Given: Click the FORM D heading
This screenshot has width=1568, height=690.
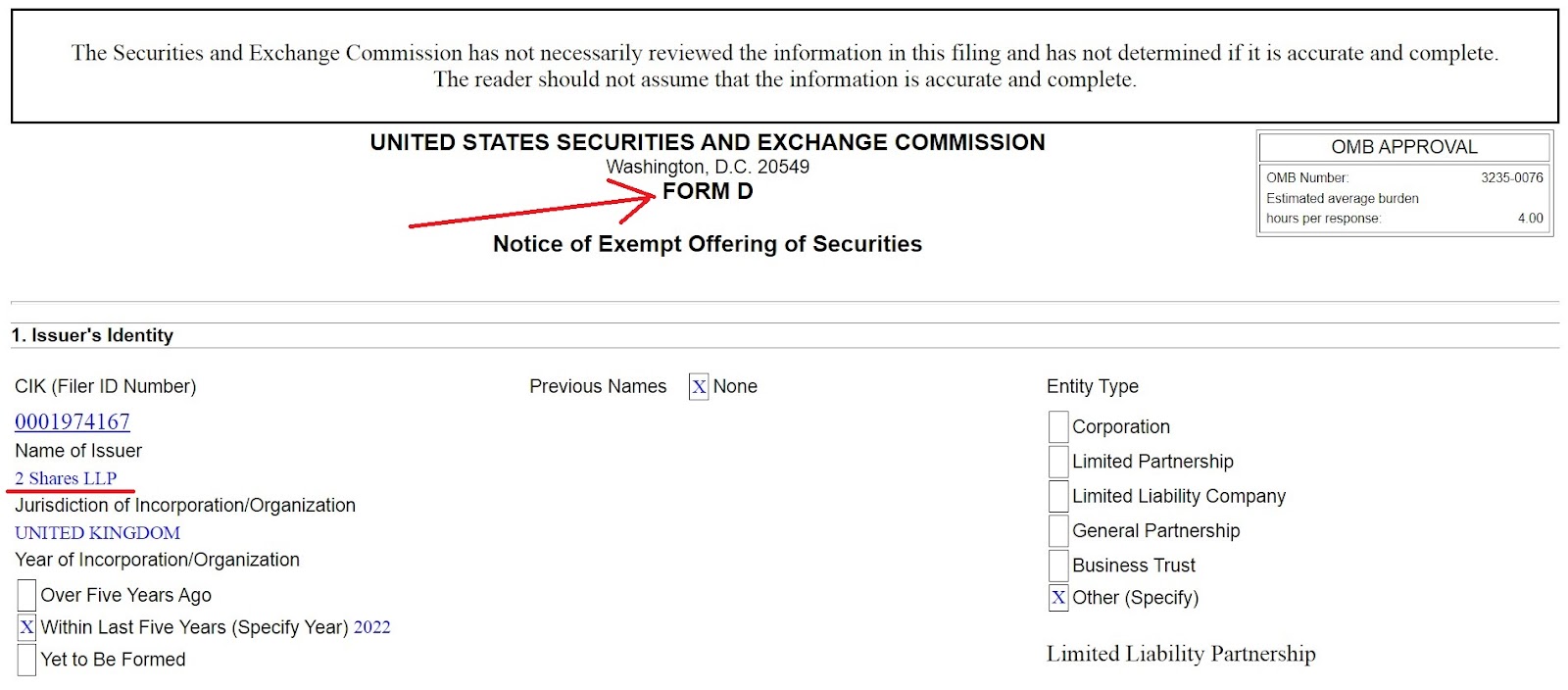Looking at the screenshot, I should [x=708, y=192].
